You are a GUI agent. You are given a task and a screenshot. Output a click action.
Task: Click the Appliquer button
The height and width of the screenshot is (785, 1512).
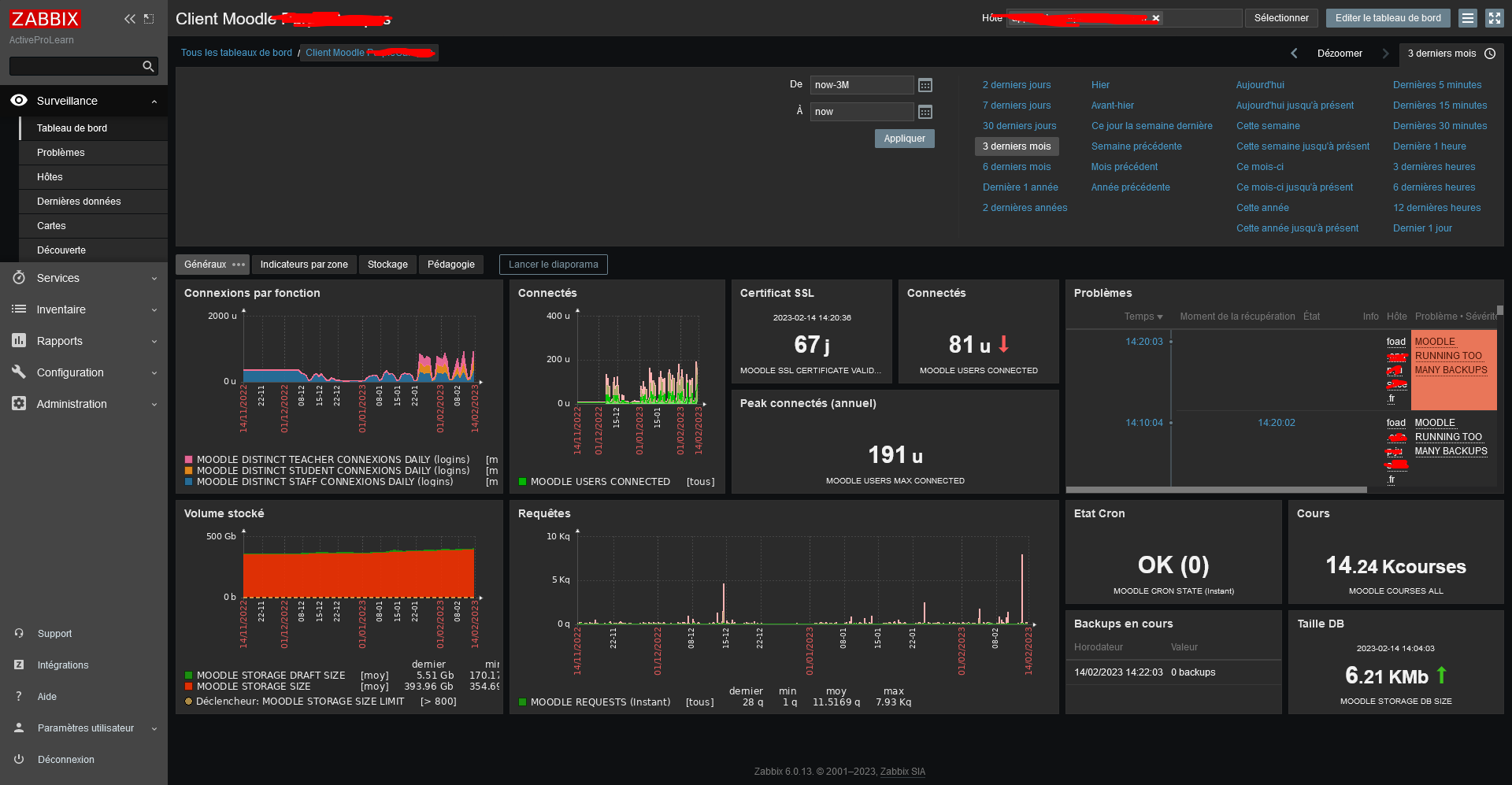[x=904, y=139]
